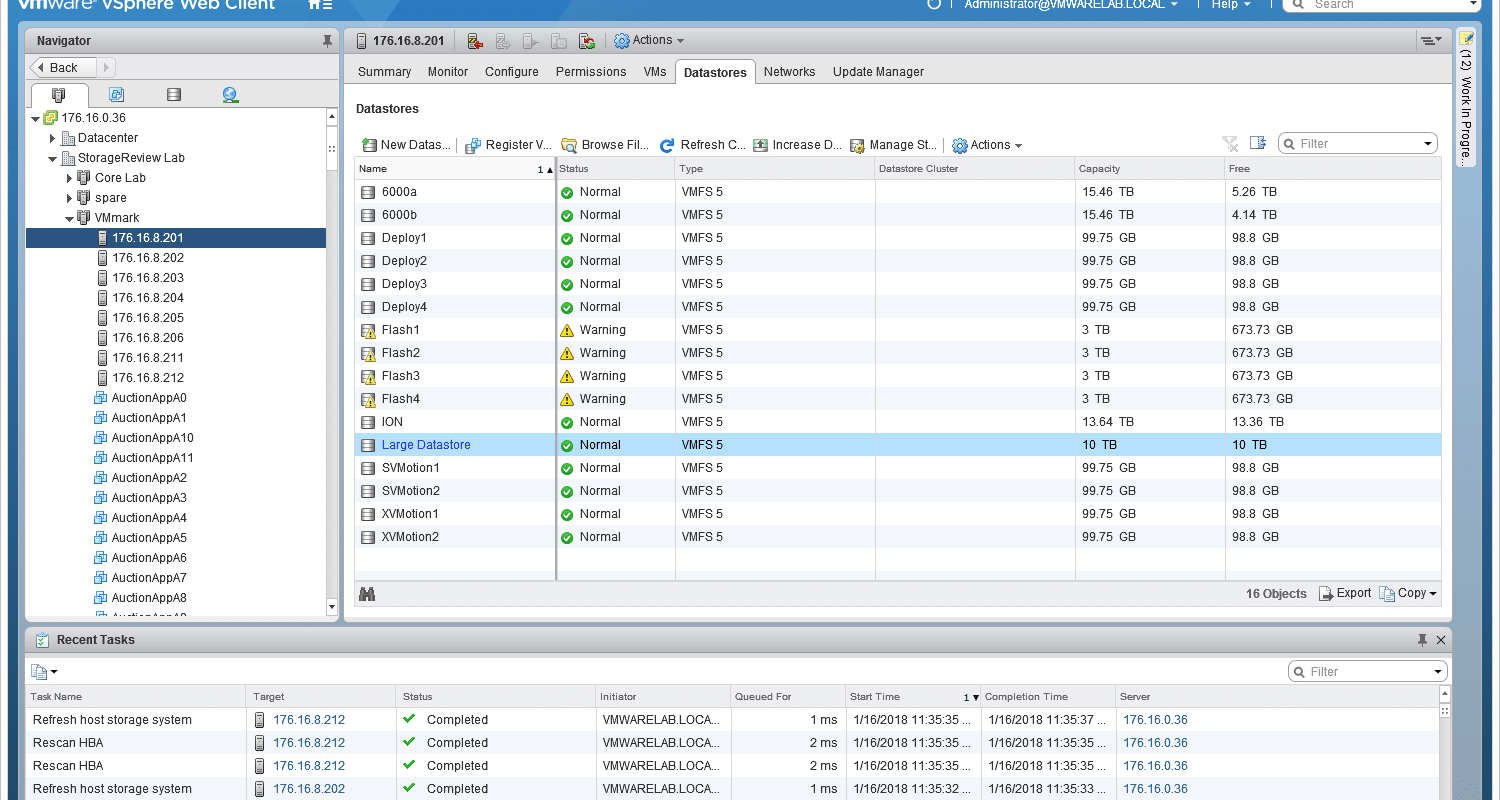The width and height of the screenshot is (1500, 800).
Task: Open the Copy dropdown below table
Action: [1408, 593]
